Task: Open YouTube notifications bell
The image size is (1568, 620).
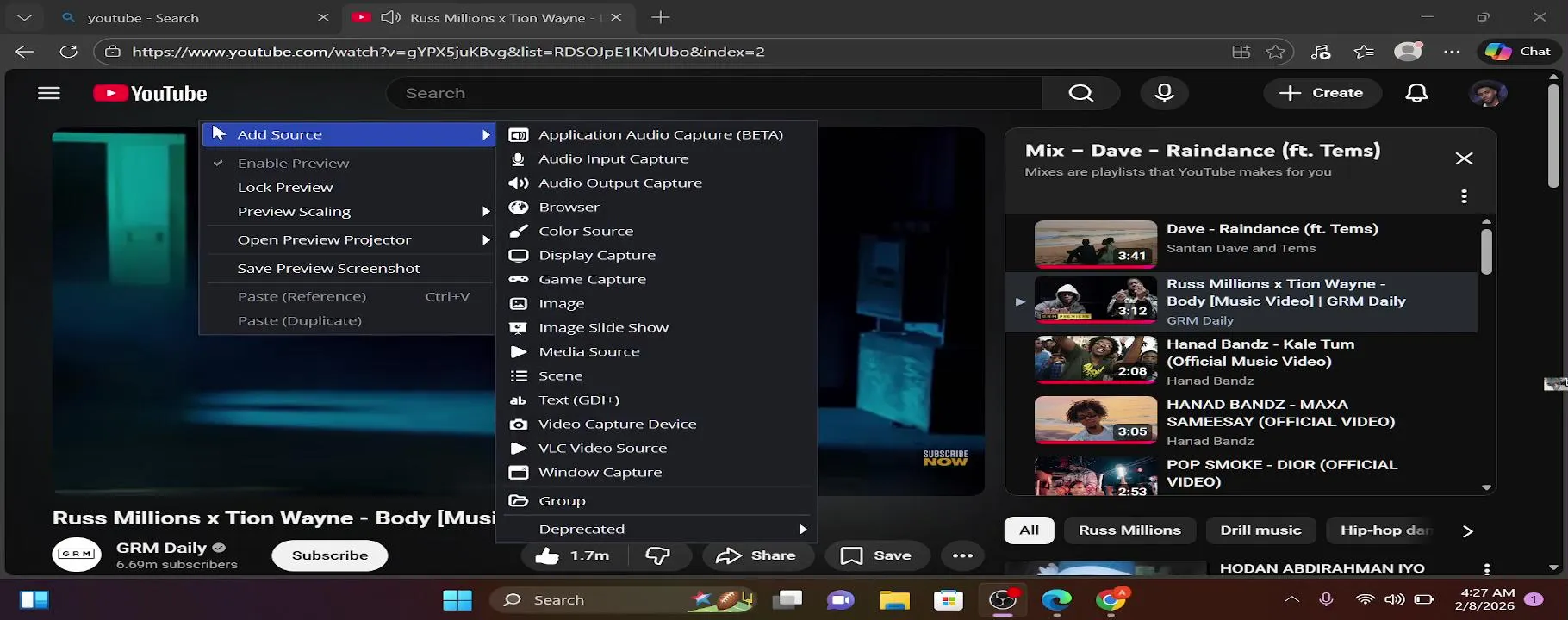Action: pos(1416,93)
